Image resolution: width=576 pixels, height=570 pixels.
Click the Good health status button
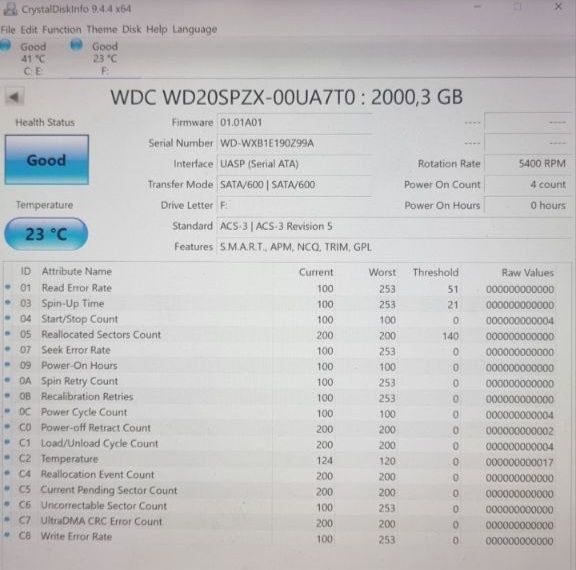pyautogui.click(x=47, y=160)
